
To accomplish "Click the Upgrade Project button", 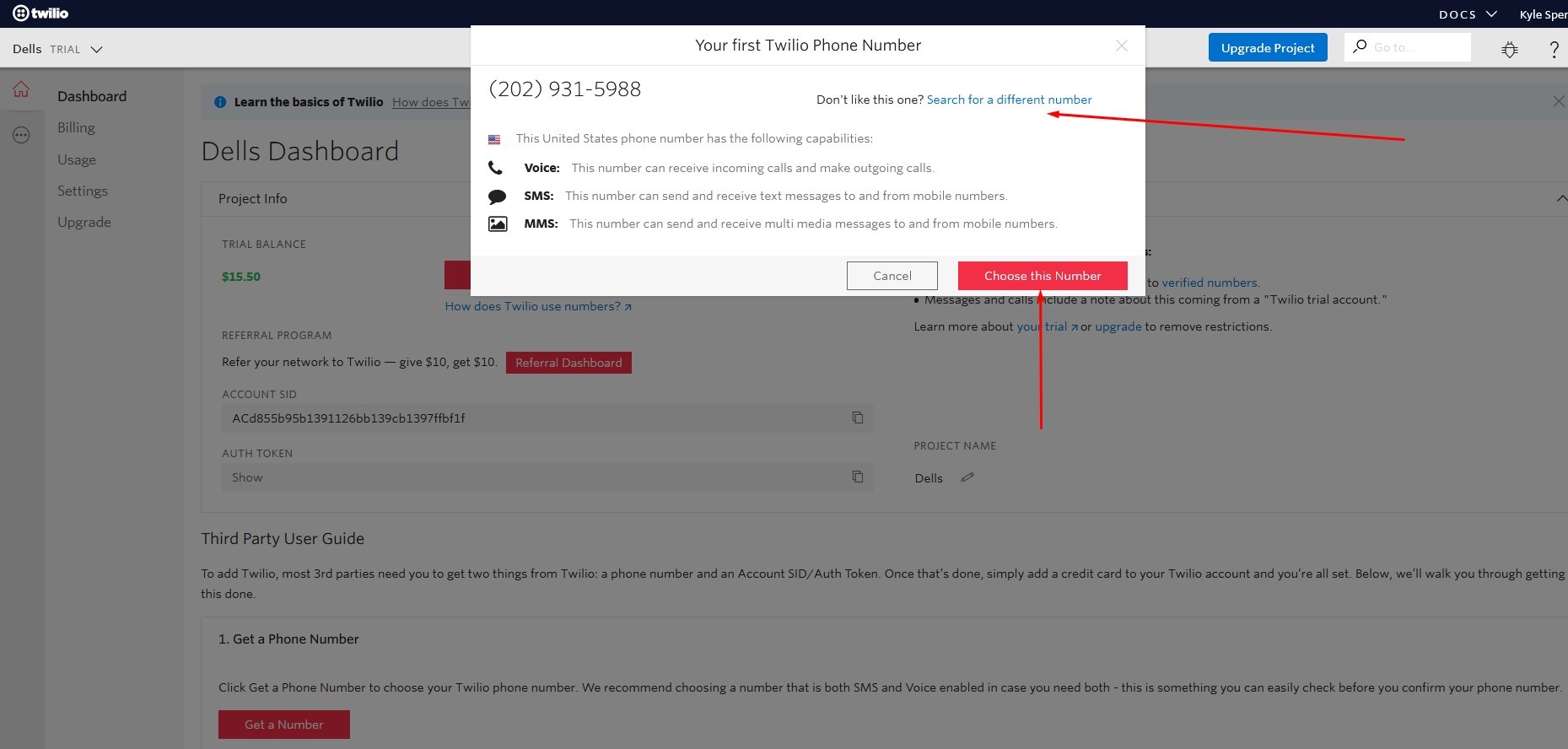I will click(x=1267, y=48).
